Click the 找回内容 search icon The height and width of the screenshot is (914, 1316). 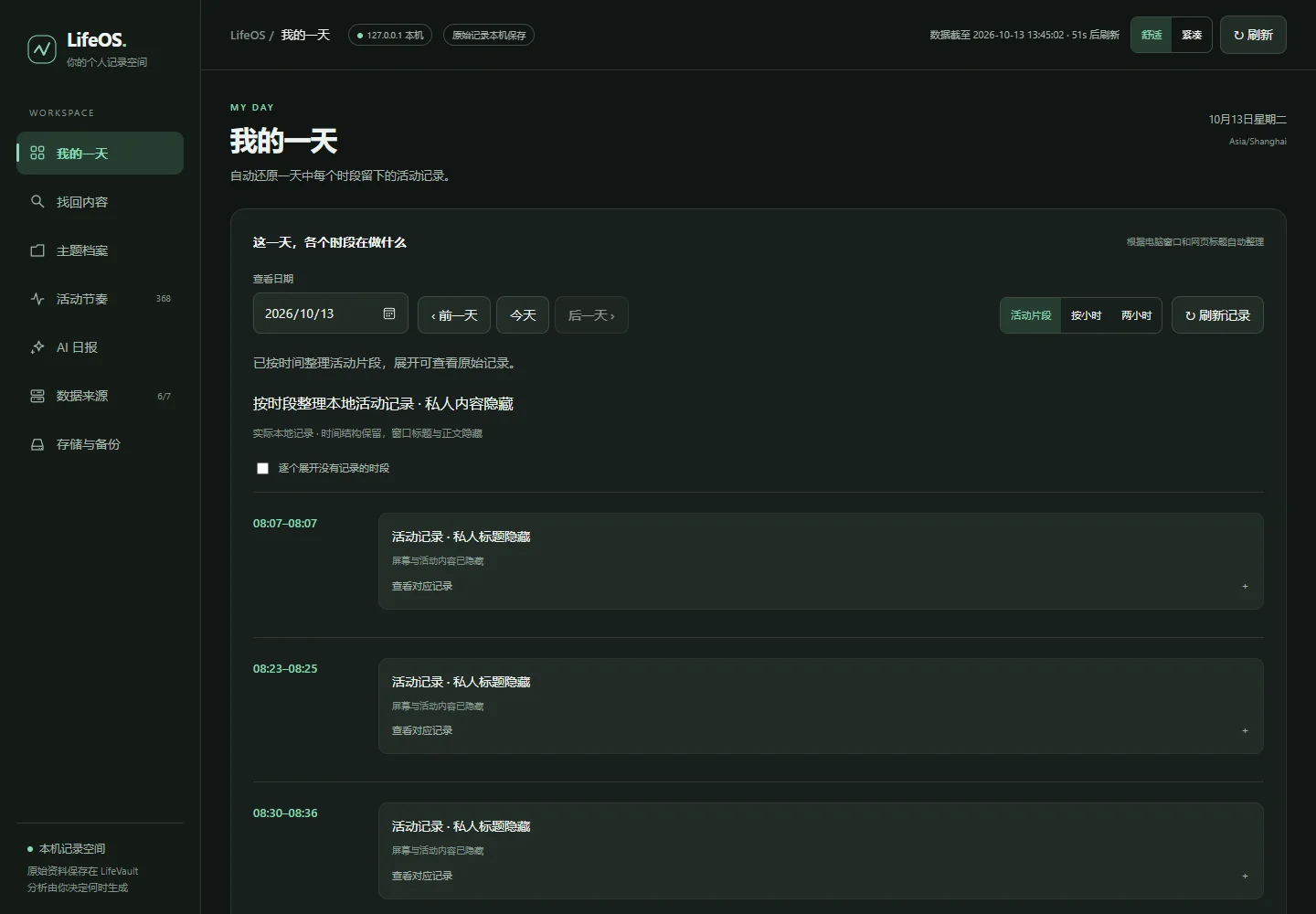point(37,201)
